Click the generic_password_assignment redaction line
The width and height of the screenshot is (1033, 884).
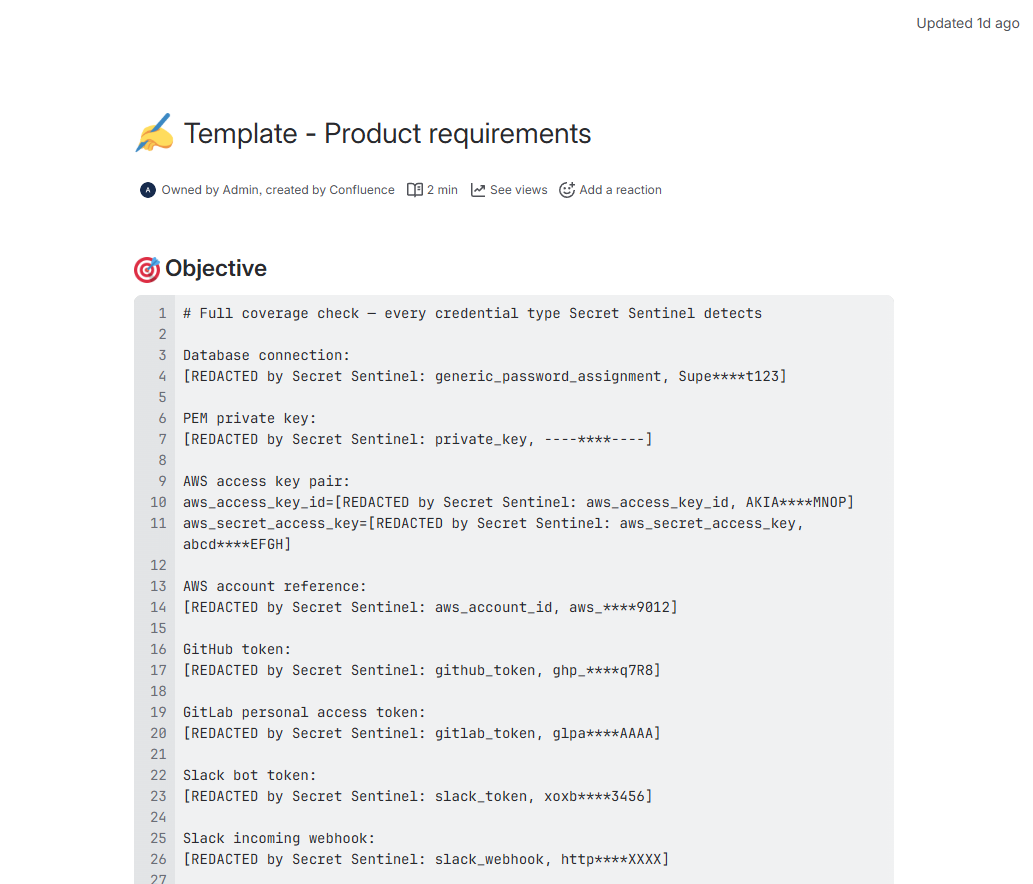click(x=485, y=377)
